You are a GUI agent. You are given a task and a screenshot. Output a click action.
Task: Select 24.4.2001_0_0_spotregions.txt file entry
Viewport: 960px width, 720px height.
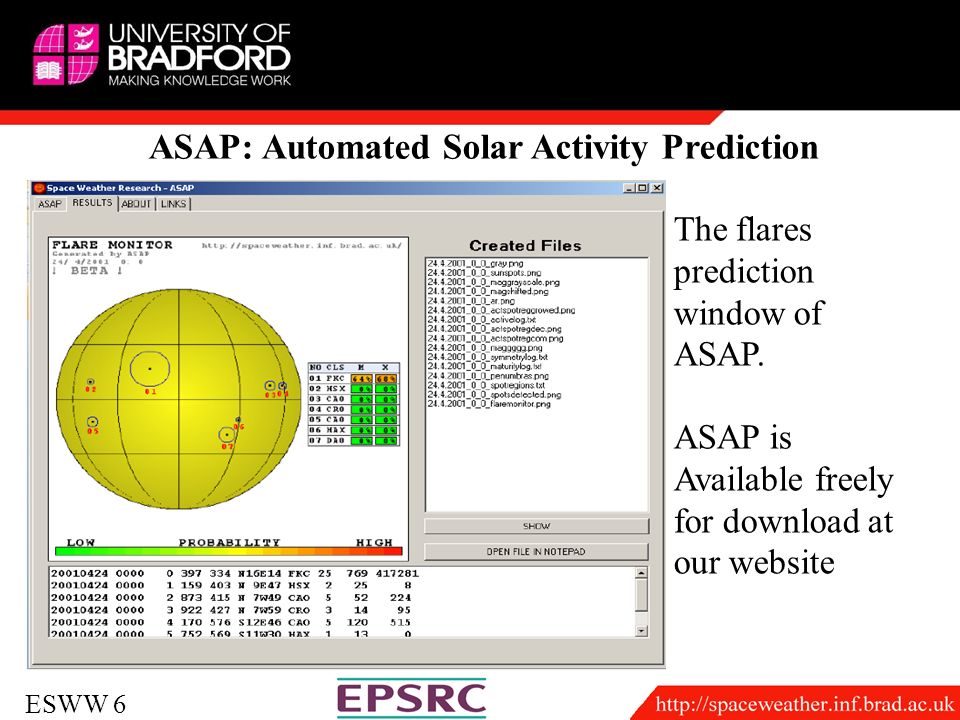486,385
